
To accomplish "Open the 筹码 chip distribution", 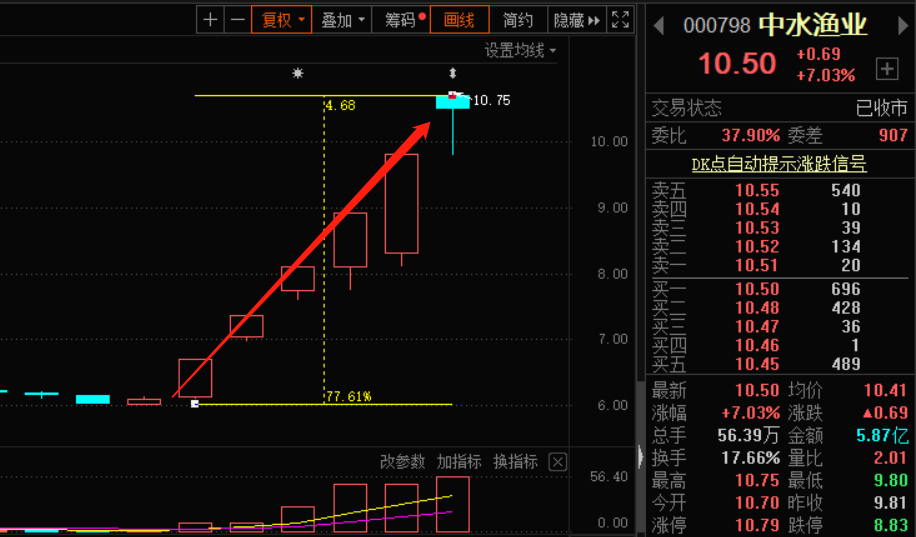I will tap(401, 20).
